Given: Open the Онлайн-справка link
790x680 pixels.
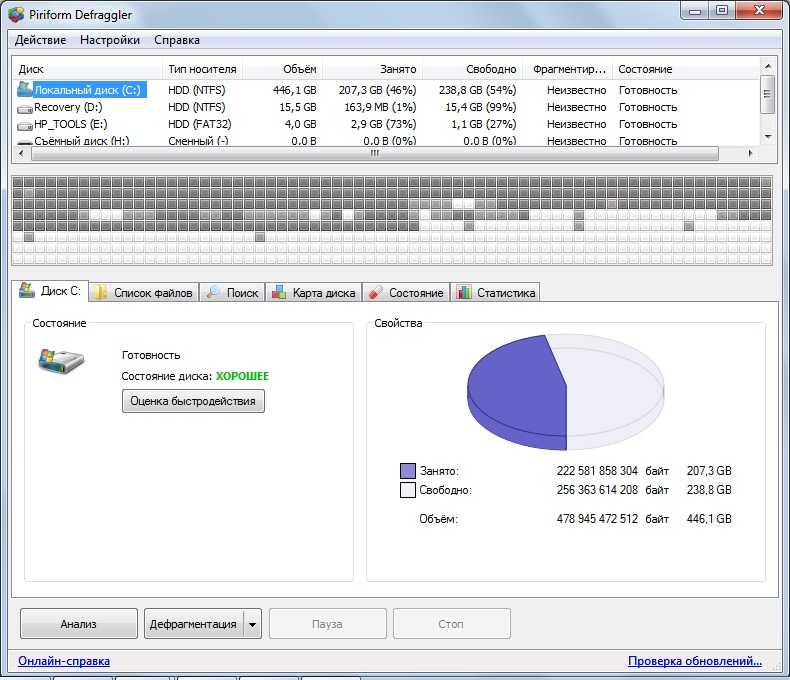Looking at the screenshot, I should pyautogui.click(x=64, y=661).
